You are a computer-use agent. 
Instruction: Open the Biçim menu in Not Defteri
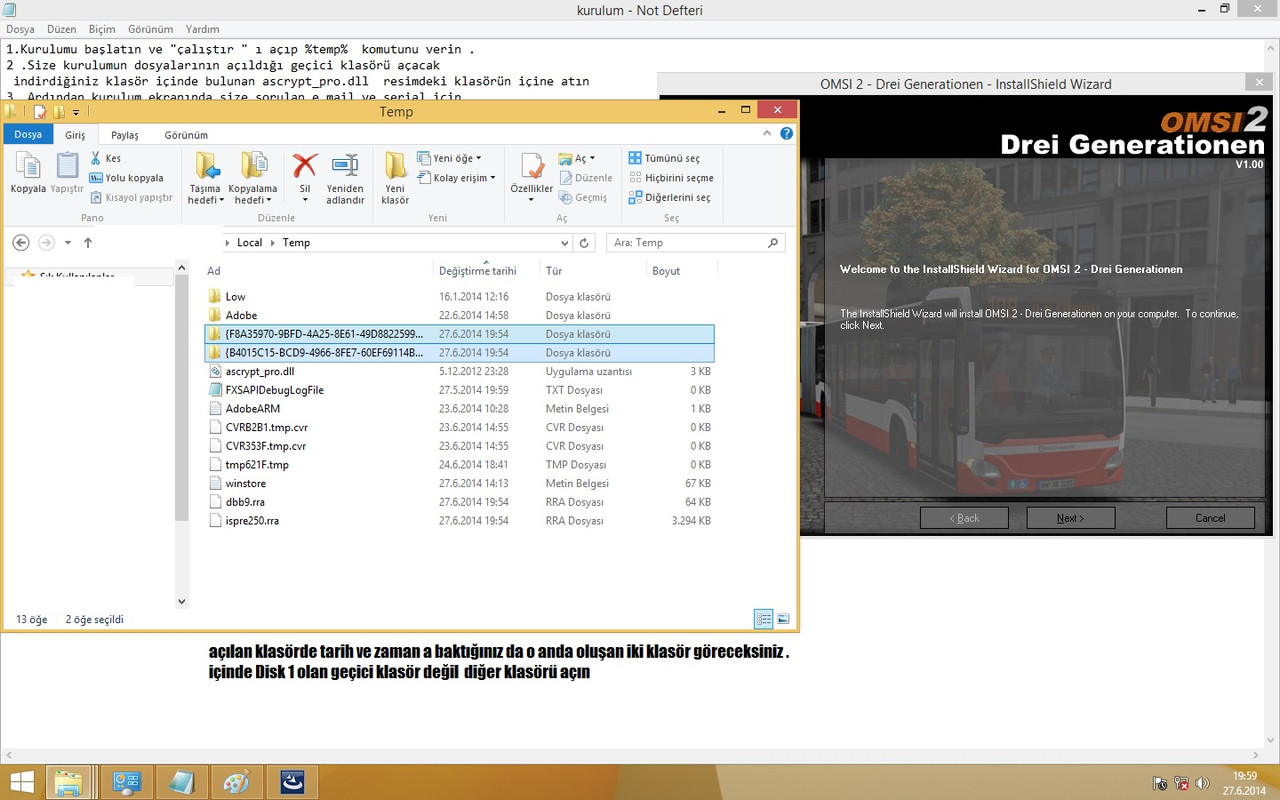(x=102, y=30)
